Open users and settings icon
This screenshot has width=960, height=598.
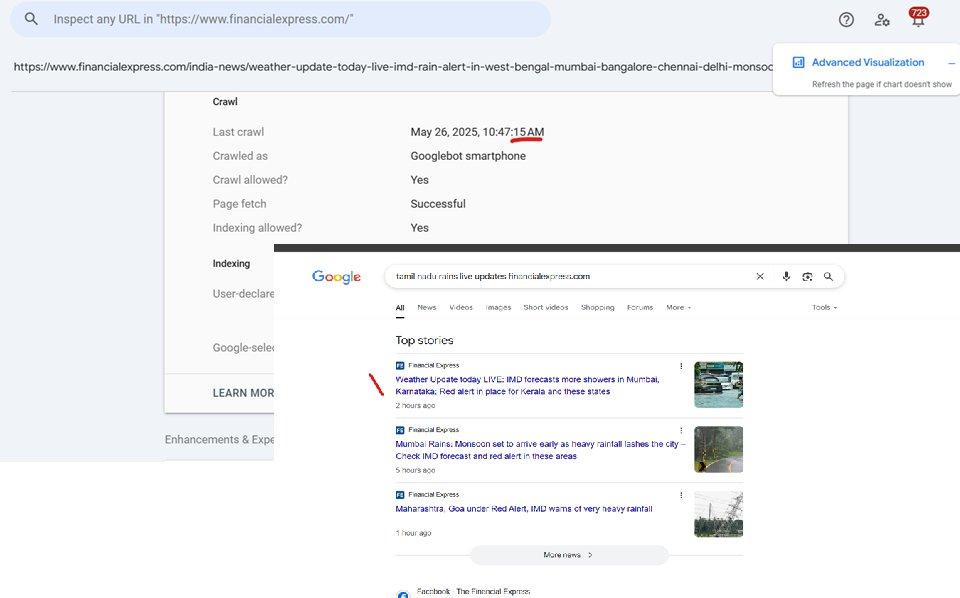882,20
